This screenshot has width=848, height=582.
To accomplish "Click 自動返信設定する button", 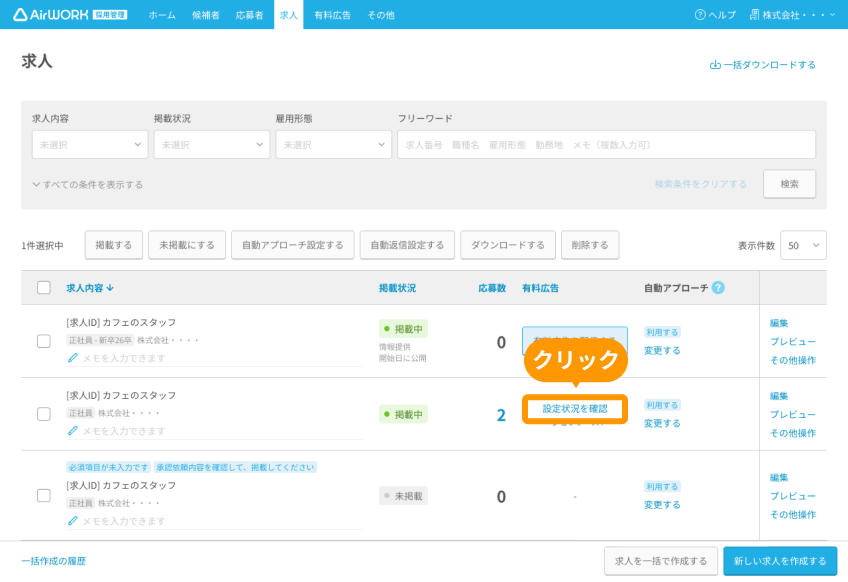I will pos(407,245).
